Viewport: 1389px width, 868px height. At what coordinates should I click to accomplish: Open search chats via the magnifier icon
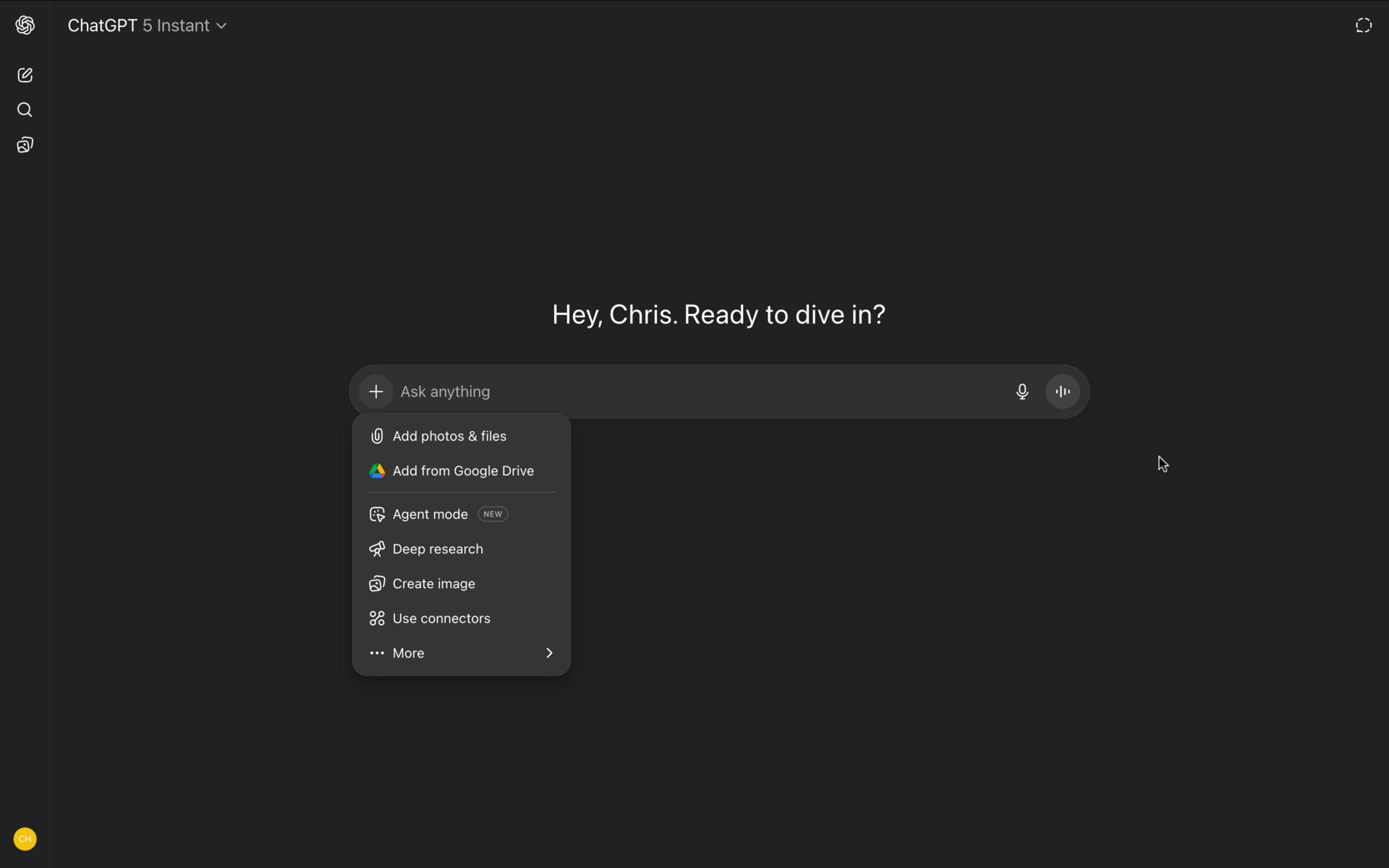[25, 110]
